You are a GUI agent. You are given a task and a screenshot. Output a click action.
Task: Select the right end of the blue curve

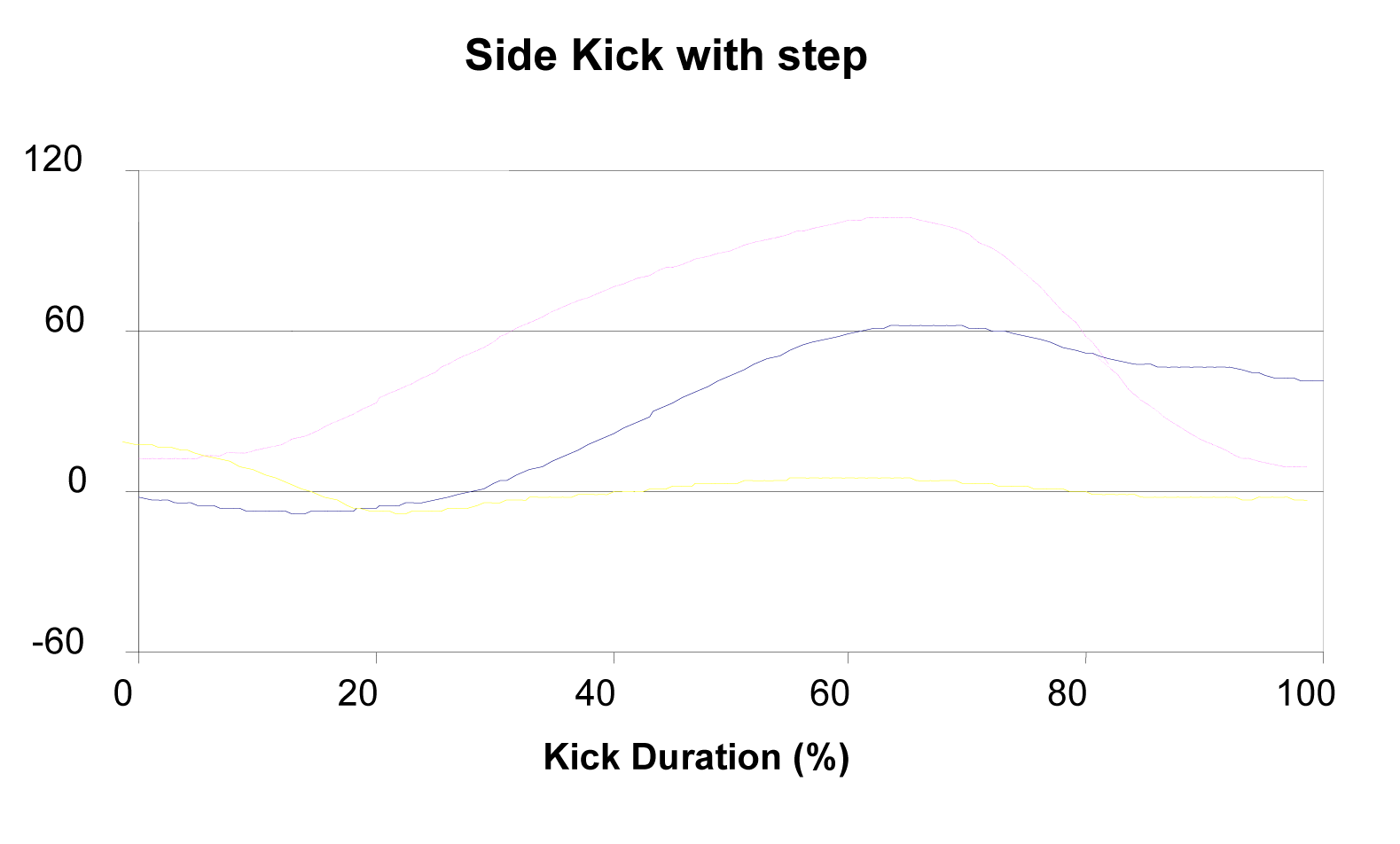(1321, 380)
